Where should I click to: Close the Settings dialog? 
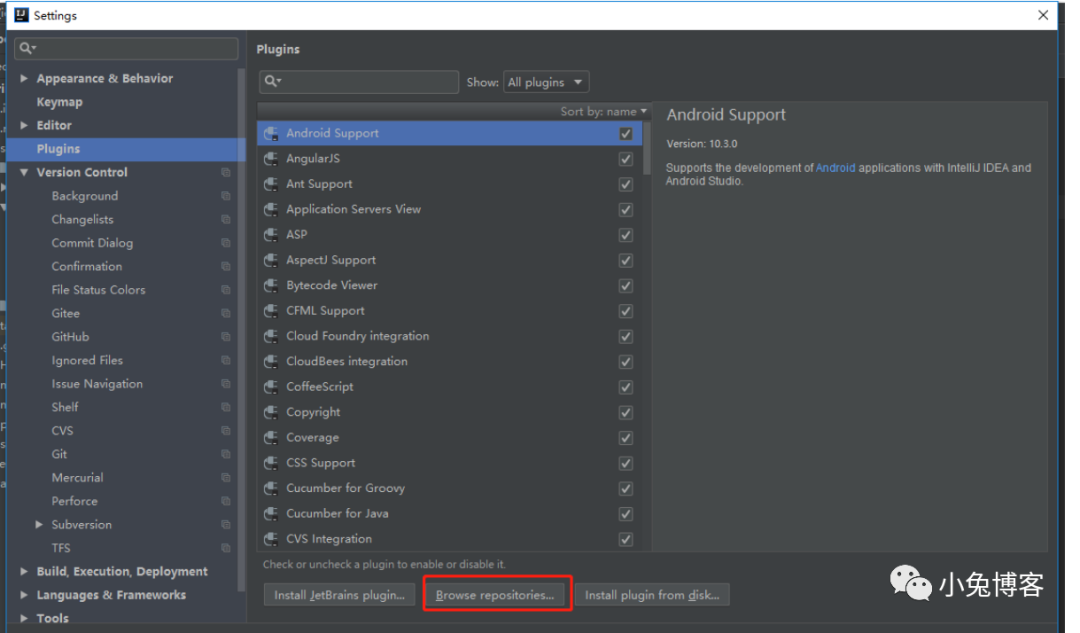click(x=1043, y=15)
